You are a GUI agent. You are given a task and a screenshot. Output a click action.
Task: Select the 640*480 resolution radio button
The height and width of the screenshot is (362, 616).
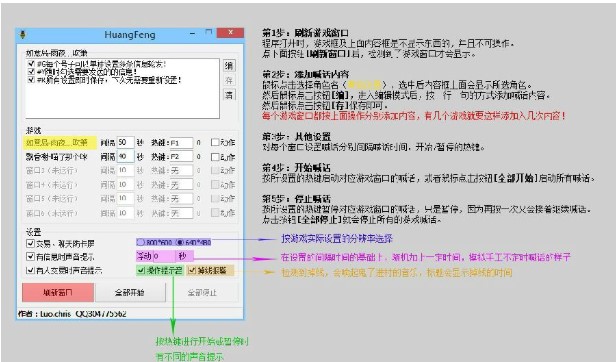(x=180, y=242)
